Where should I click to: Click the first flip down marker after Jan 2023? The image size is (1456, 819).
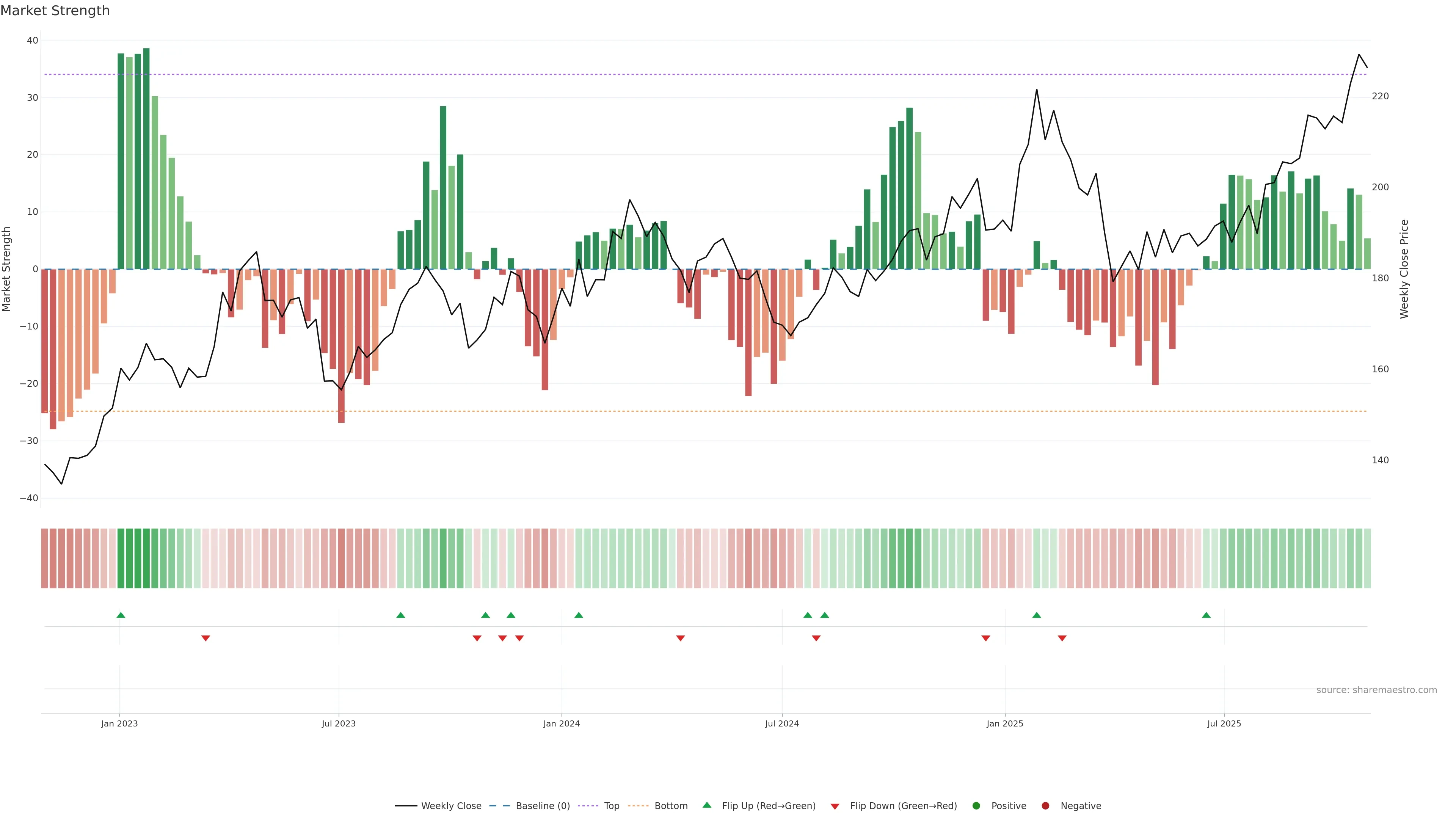(206, 638)
